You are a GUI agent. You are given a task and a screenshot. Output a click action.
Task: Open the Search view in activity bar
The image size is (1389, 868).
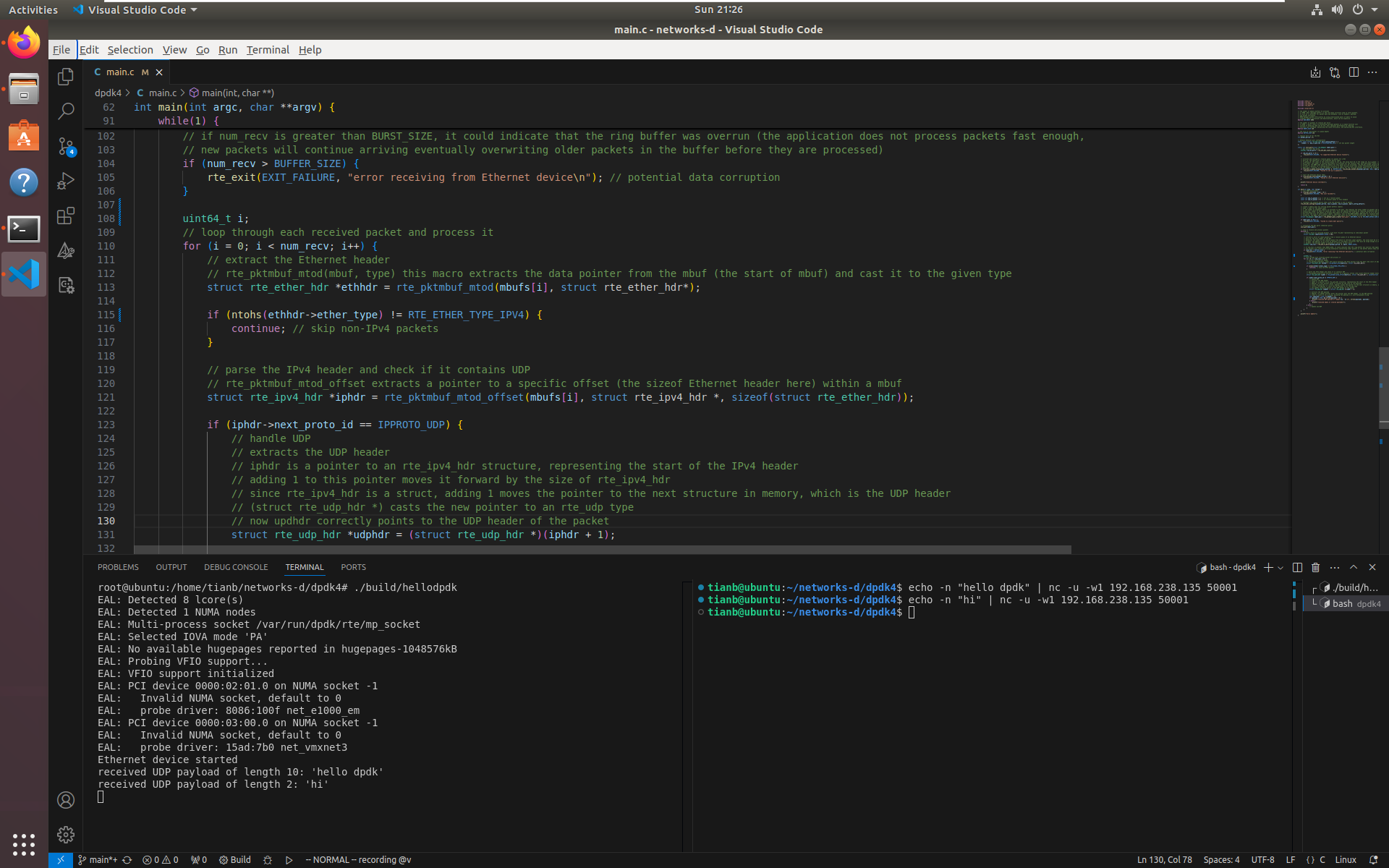(x=66, y=111)
